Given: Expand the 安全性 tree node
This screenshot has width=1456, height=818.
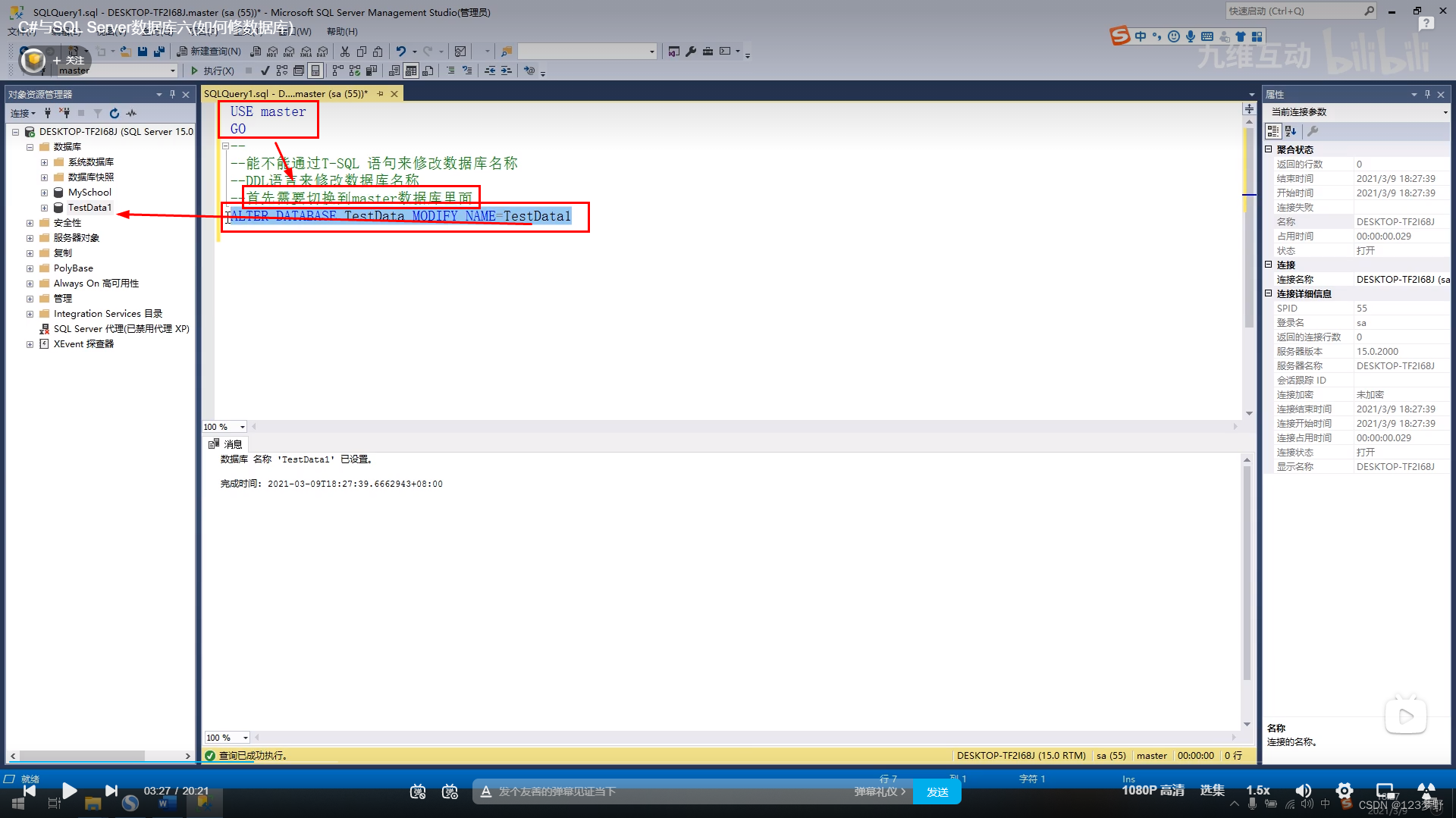Looking at the screenshot, I should click(x=30, y=223).
